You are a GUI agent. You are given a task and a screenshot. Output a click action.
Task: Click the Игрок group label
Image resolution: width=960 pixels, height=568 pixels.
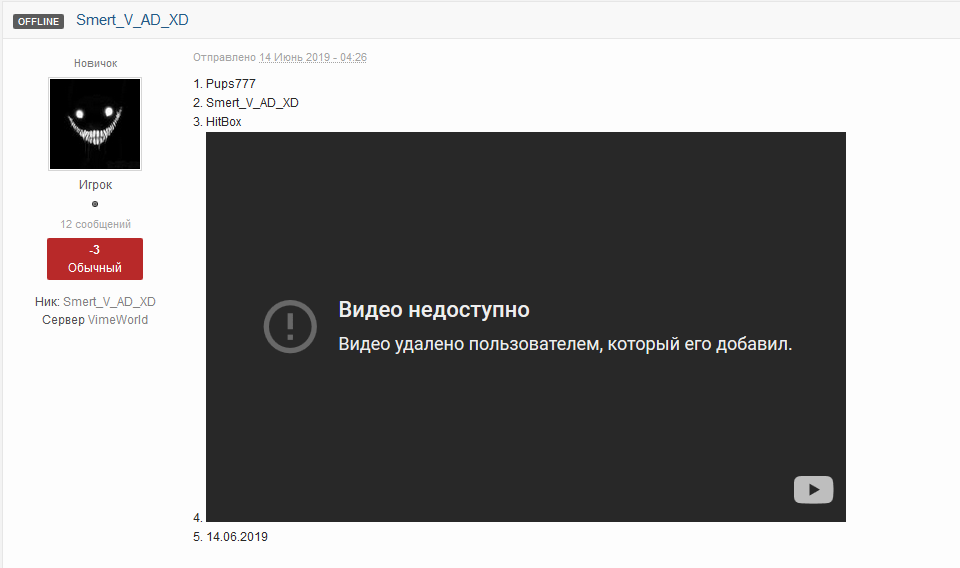tap(96, 184)
